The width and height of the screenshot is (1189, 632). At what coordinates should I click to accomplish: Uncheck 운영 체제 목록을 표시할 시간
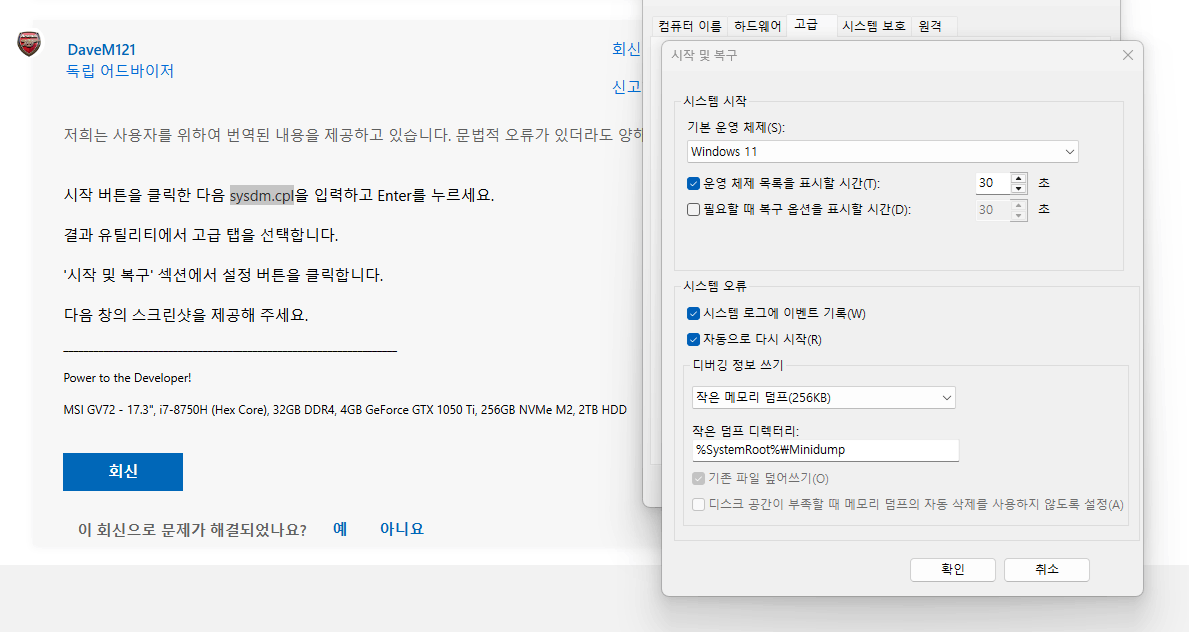tap(693, 183)
